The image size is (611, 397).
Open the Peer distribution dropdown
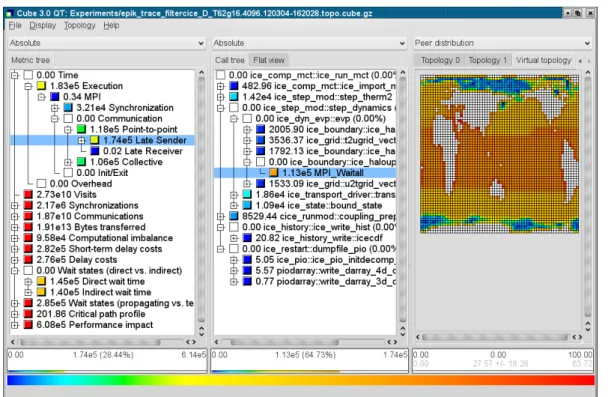click(502, 43)
